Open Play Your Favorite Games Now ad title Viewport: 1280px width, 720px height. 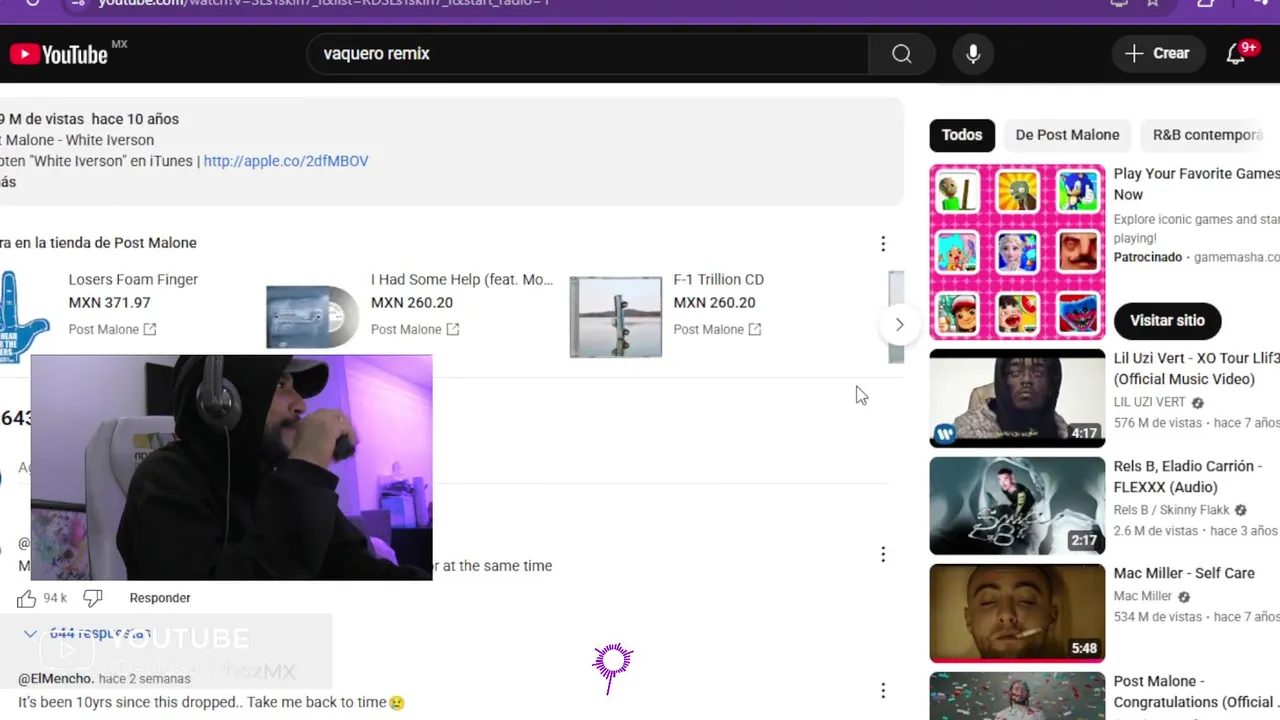coord(1196,184)
